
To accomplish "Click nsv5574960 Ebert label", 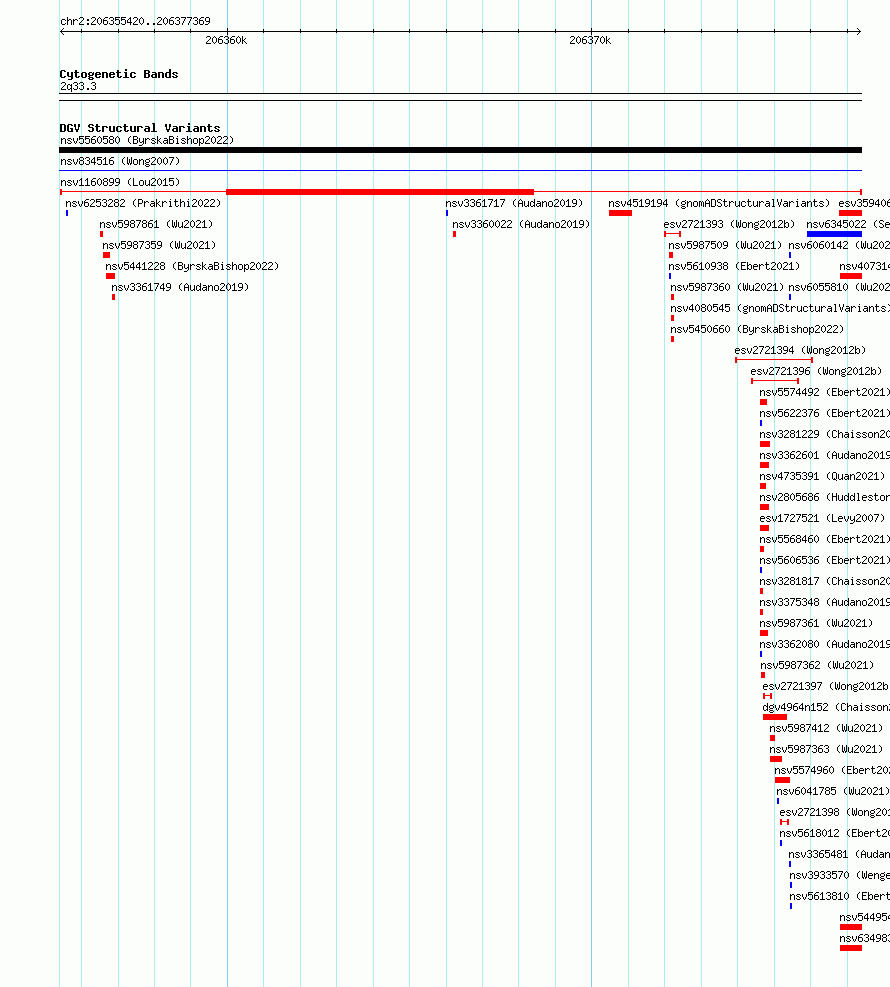I will click(832, 770).
